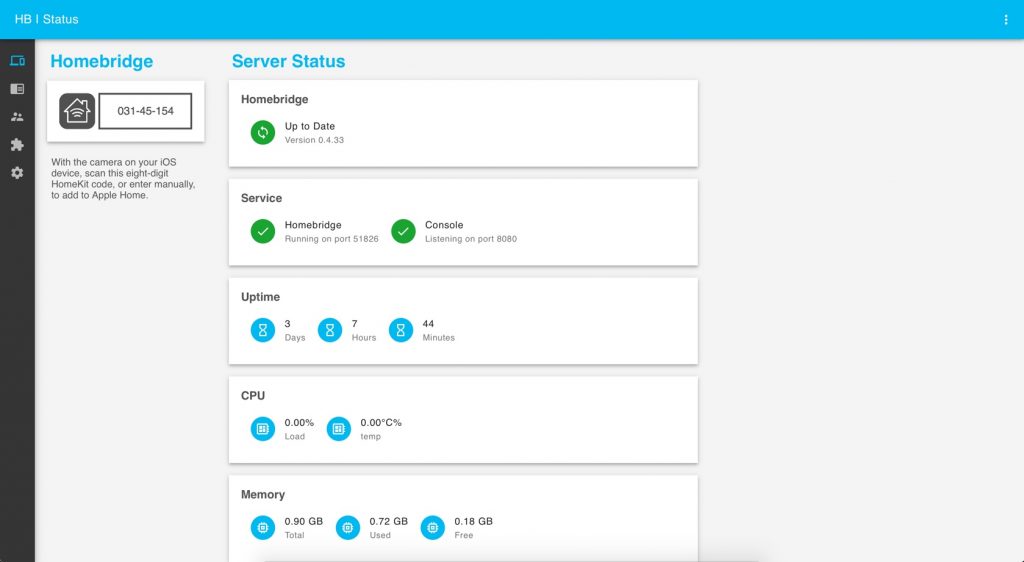This screenshot has height=562, width=1024.
Task: Click the Version 0.4.33 text
Action: pyautogui.click(x=314, y=140)
